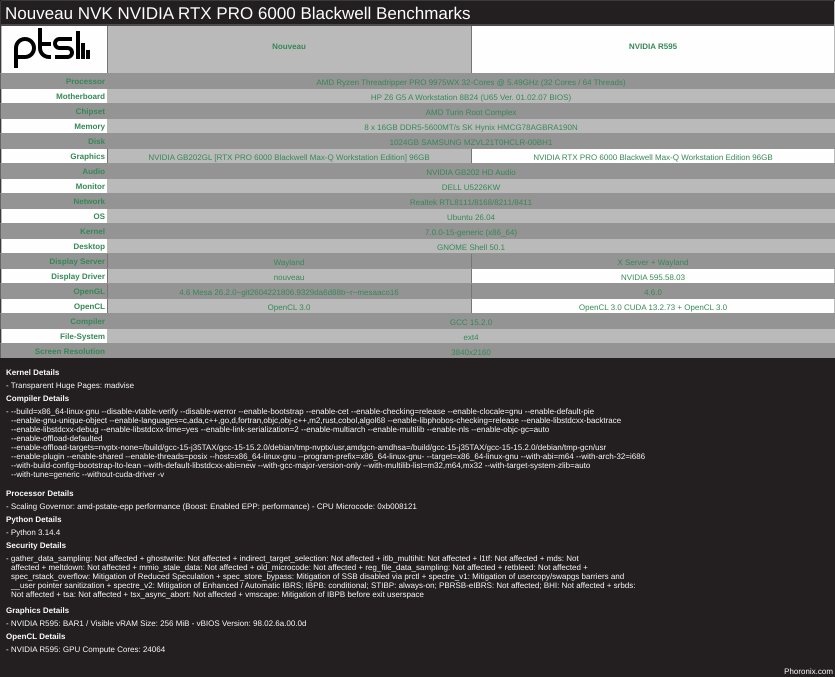
Task: Click the BAR1 / Visible vRAM Size line
Action: tap(156, 623)
